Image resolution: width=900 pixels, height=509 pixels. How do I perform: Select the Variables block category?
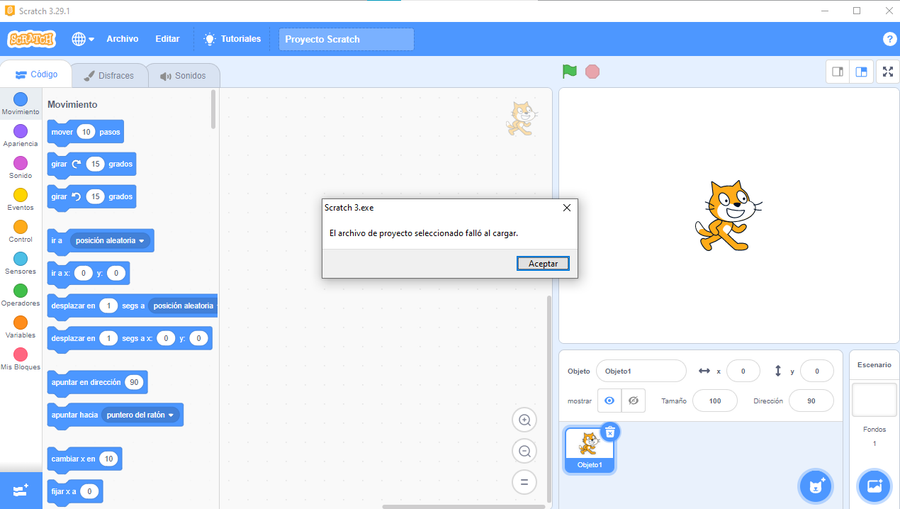(21, 327)
